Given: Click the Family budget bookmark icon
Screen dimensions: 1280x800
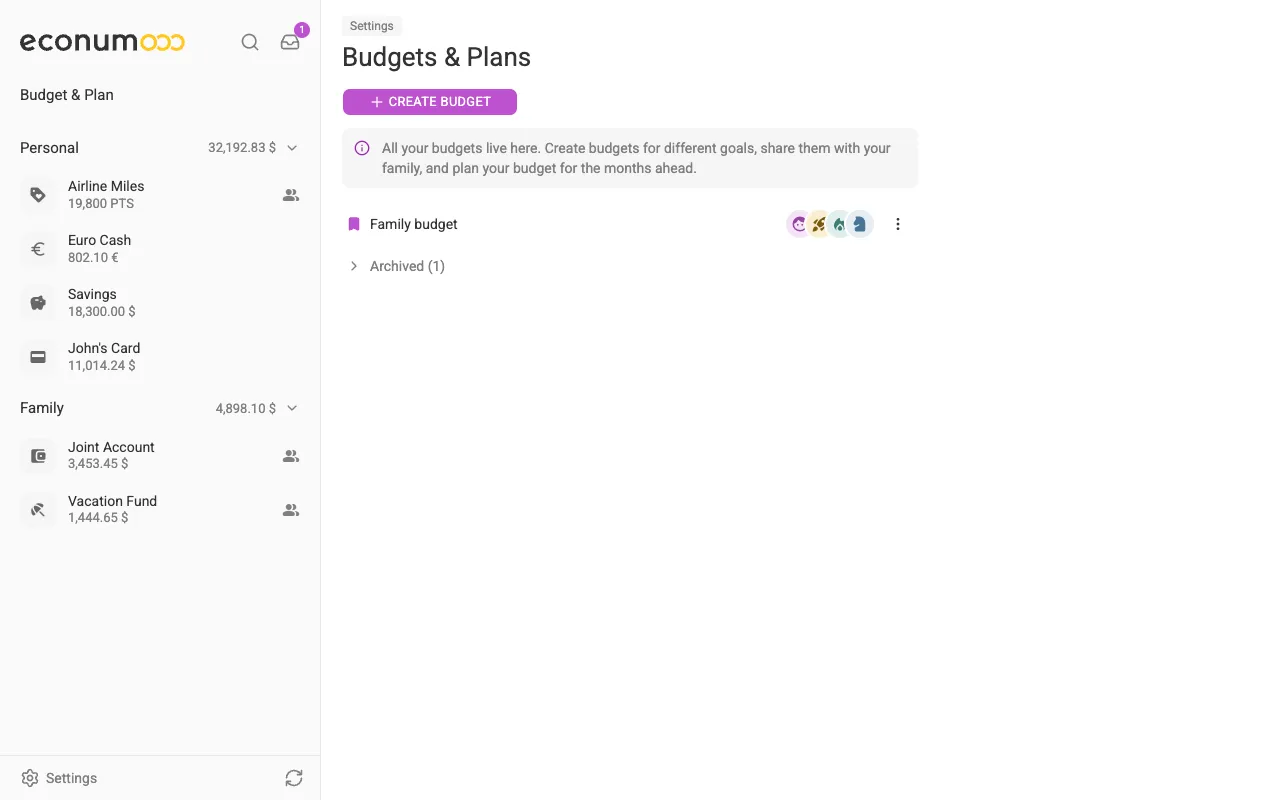Looking at the screenshot, I should (x=353, y=224).
